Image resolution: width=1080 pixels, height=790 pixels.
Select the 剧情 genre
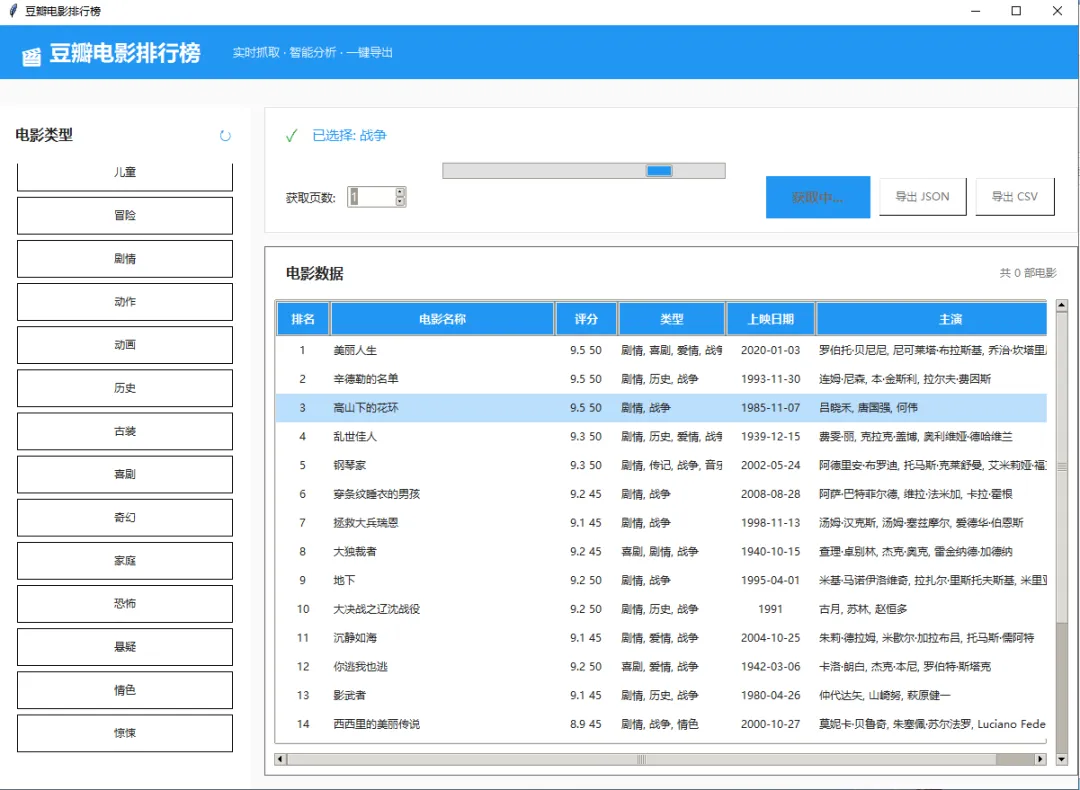125,259
